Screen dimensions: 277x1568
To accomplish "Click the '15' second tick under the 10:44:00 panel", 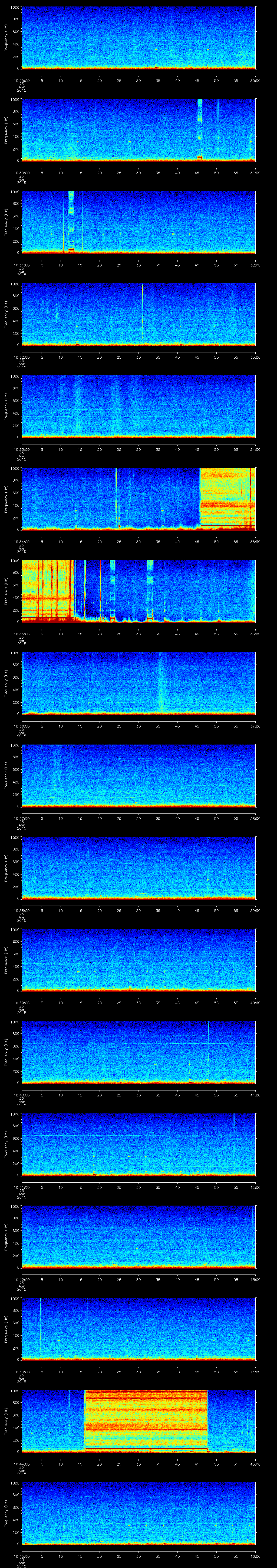I will 80,1464.
